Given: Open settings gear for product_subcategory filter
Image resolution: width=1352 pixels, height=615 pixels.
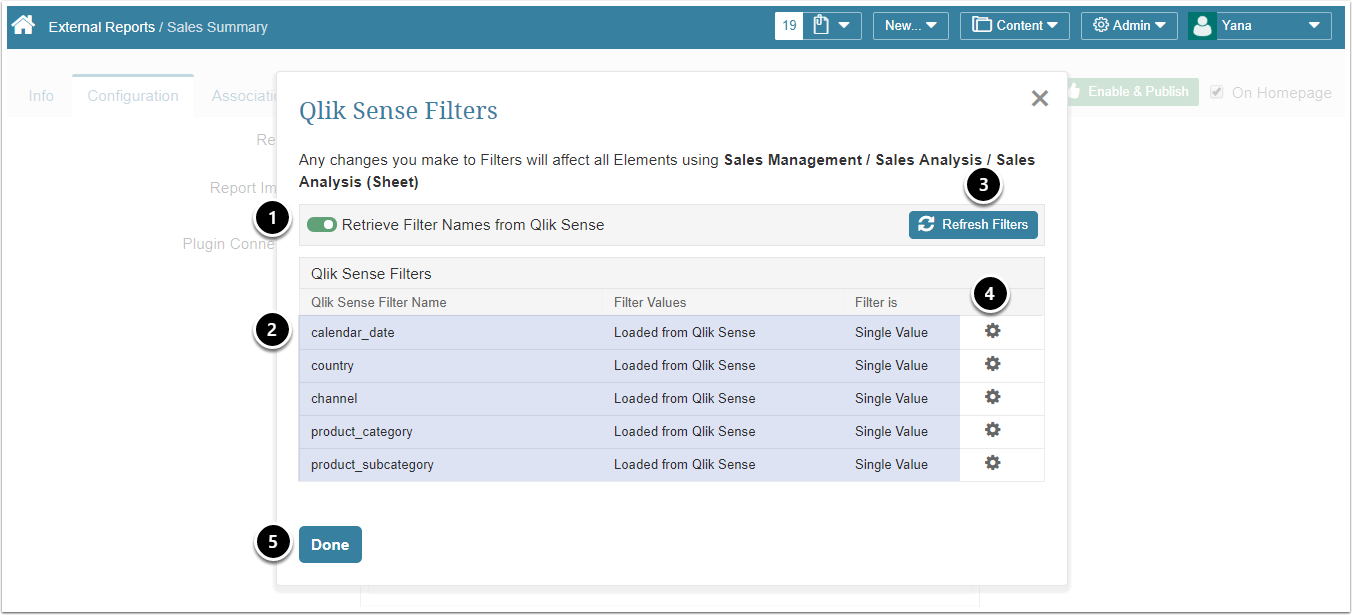Looking at the screenshot, I should pyautogui.click(x=992, y=463).
